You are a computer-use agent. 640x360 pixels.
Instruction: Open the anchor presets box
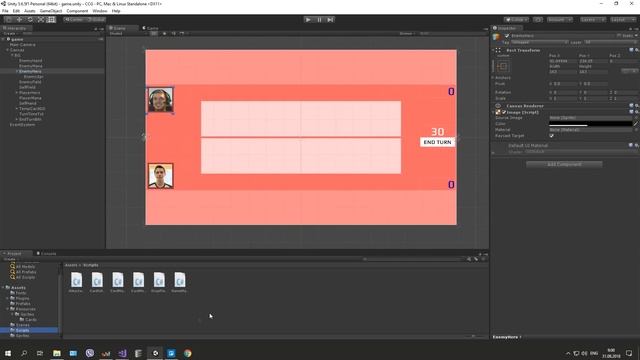click(502, 66)
